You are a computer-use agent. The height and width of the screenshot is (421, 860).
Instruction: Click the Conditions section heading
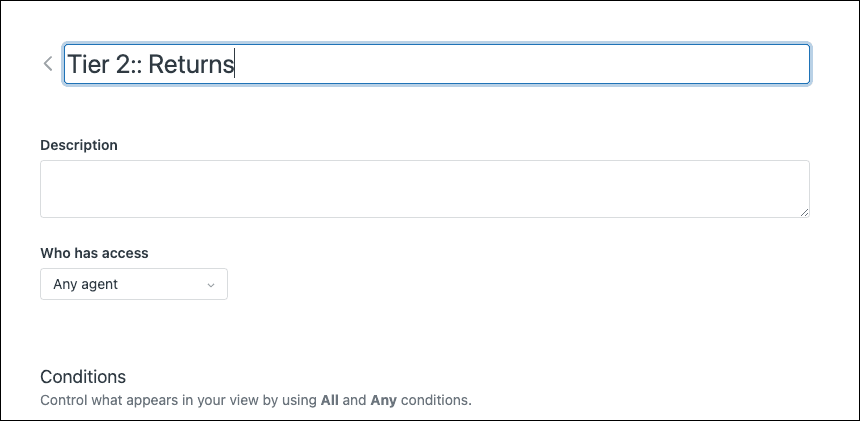click(83, 377)
